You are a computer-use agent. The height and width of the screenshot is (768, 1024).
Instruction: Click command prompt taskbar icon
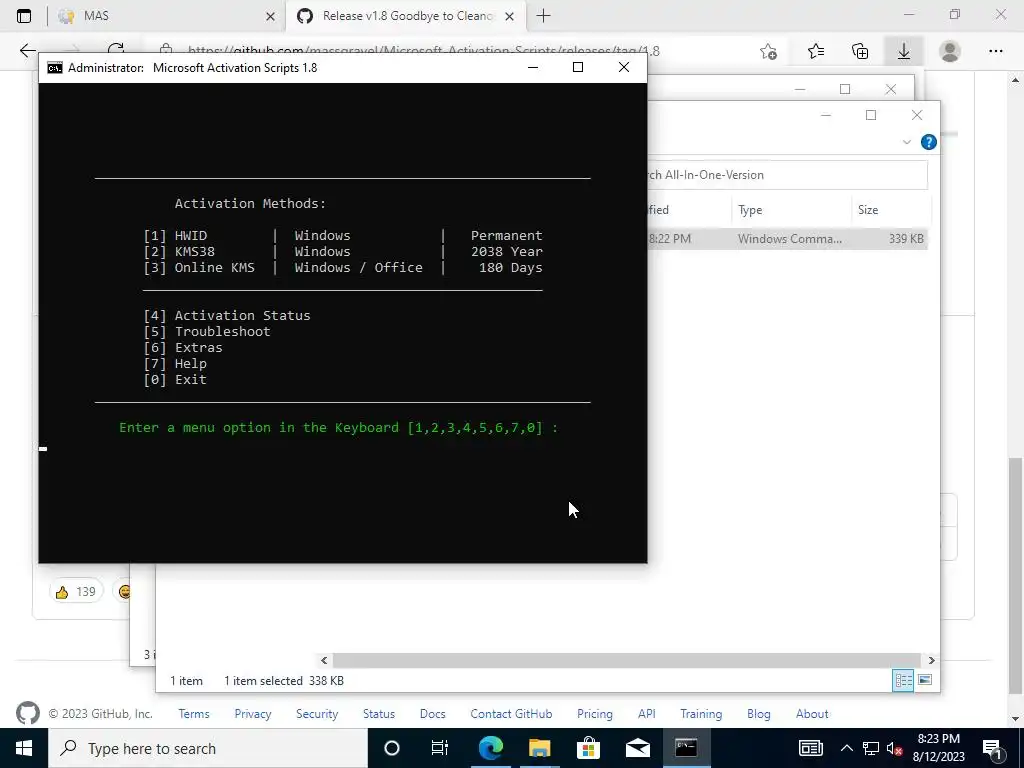[x=686, y=748]
